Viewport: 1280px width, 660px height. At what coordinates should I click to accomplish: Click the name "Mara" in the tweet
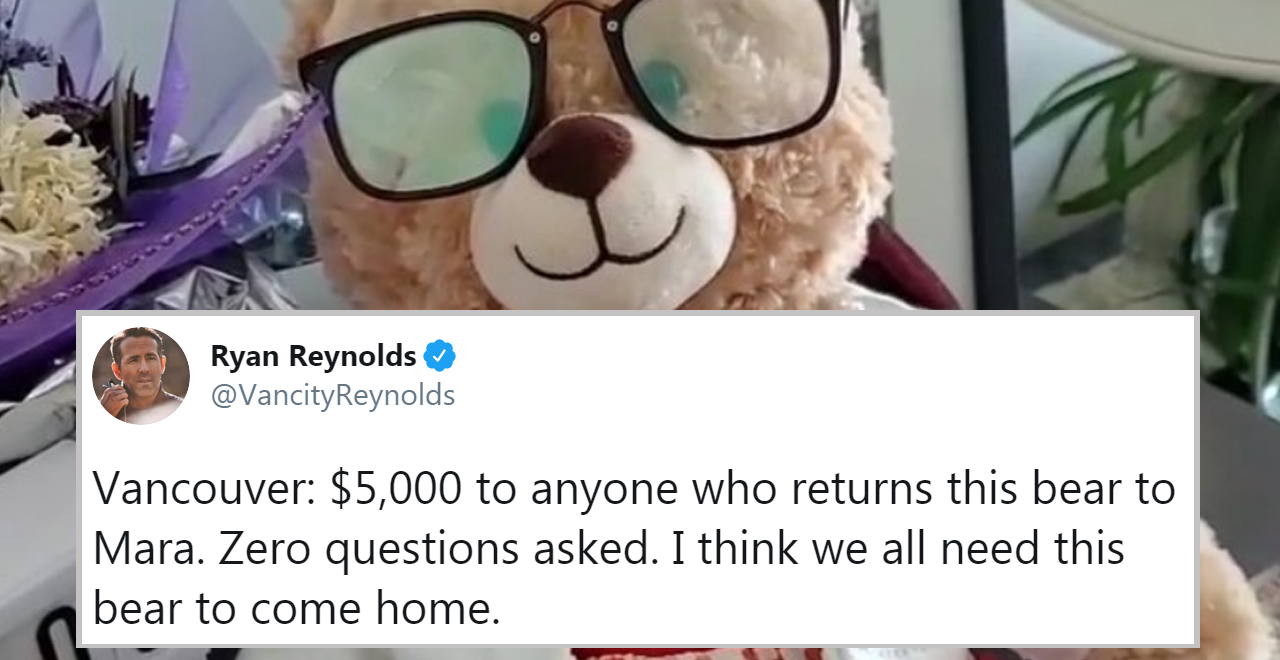pyautogui.click(x=141, y=549)
